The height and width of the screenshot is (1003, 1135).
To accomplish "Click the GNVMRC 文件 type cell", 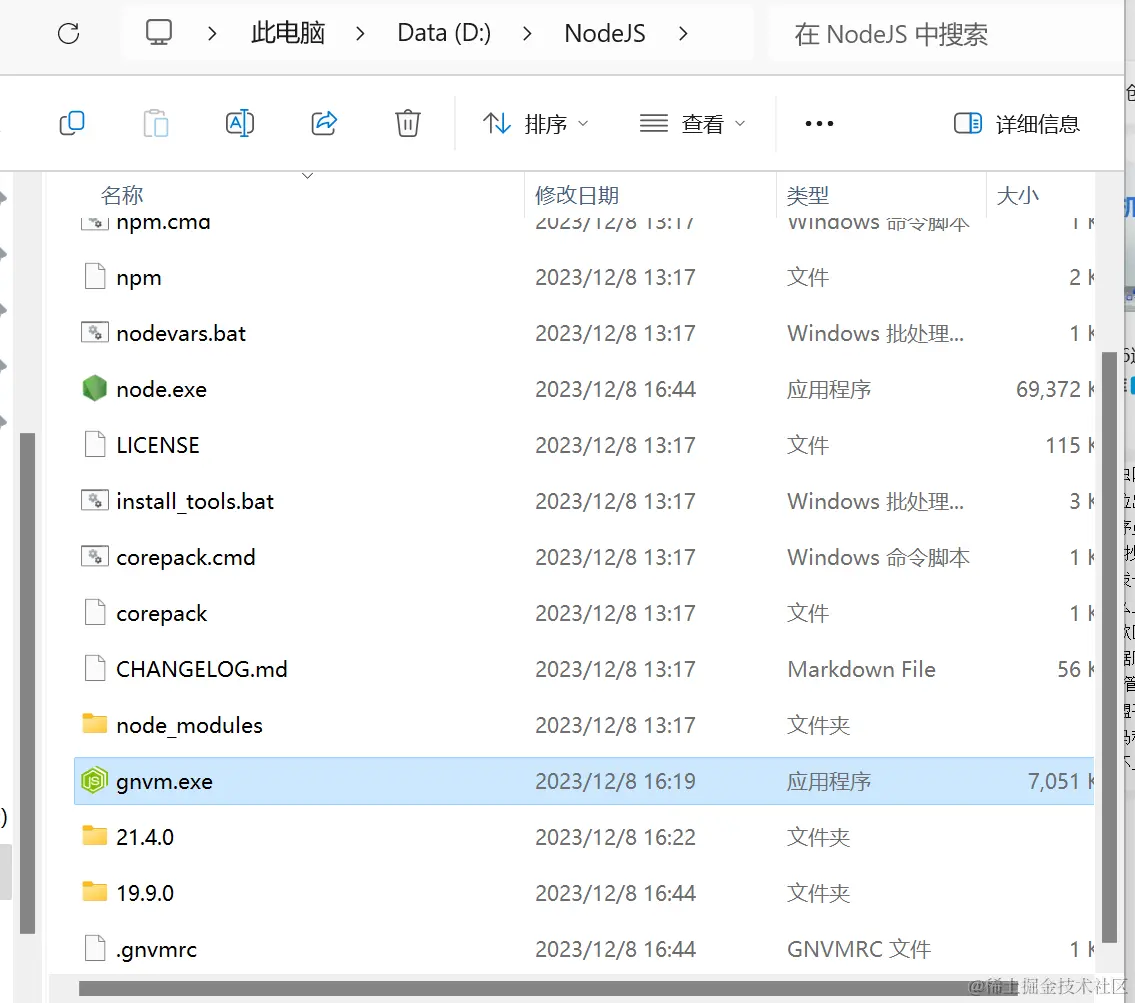I will click(x=859, y=949).
